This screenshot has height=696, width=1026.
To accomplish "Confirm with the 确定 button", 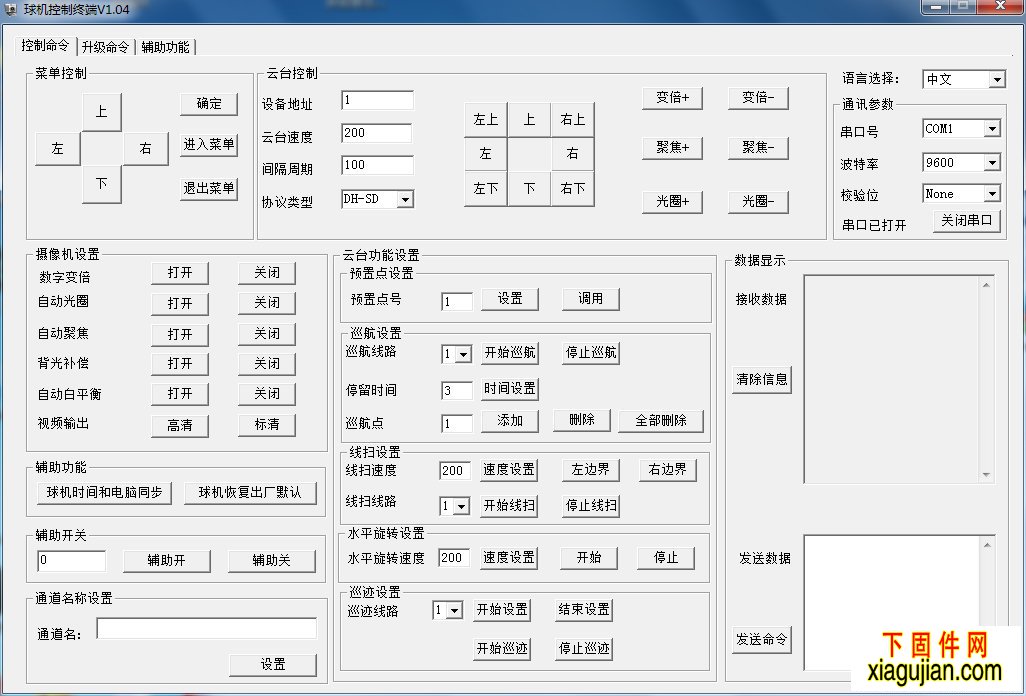I will (209, 104).
